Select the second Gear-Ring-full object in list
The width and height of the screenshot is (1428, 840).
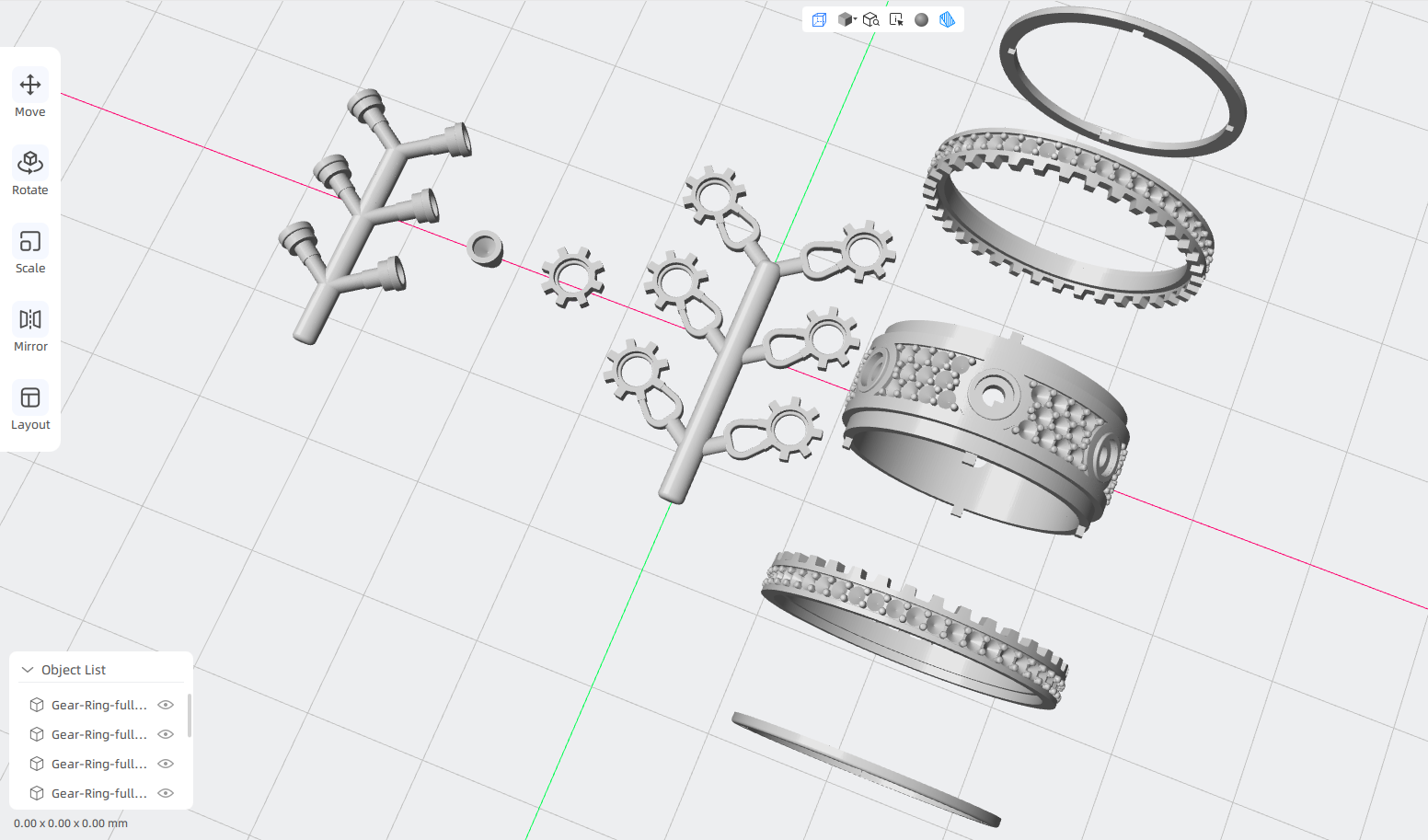99,734
